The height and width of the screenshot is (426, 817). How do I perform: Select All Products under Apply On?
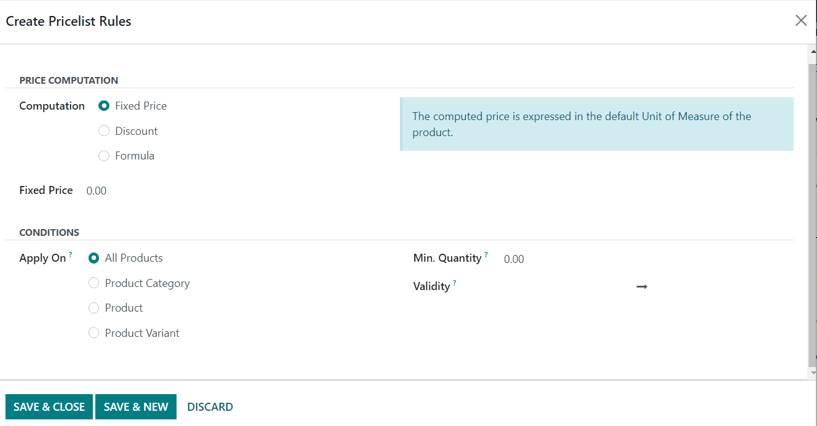point(94,258)
